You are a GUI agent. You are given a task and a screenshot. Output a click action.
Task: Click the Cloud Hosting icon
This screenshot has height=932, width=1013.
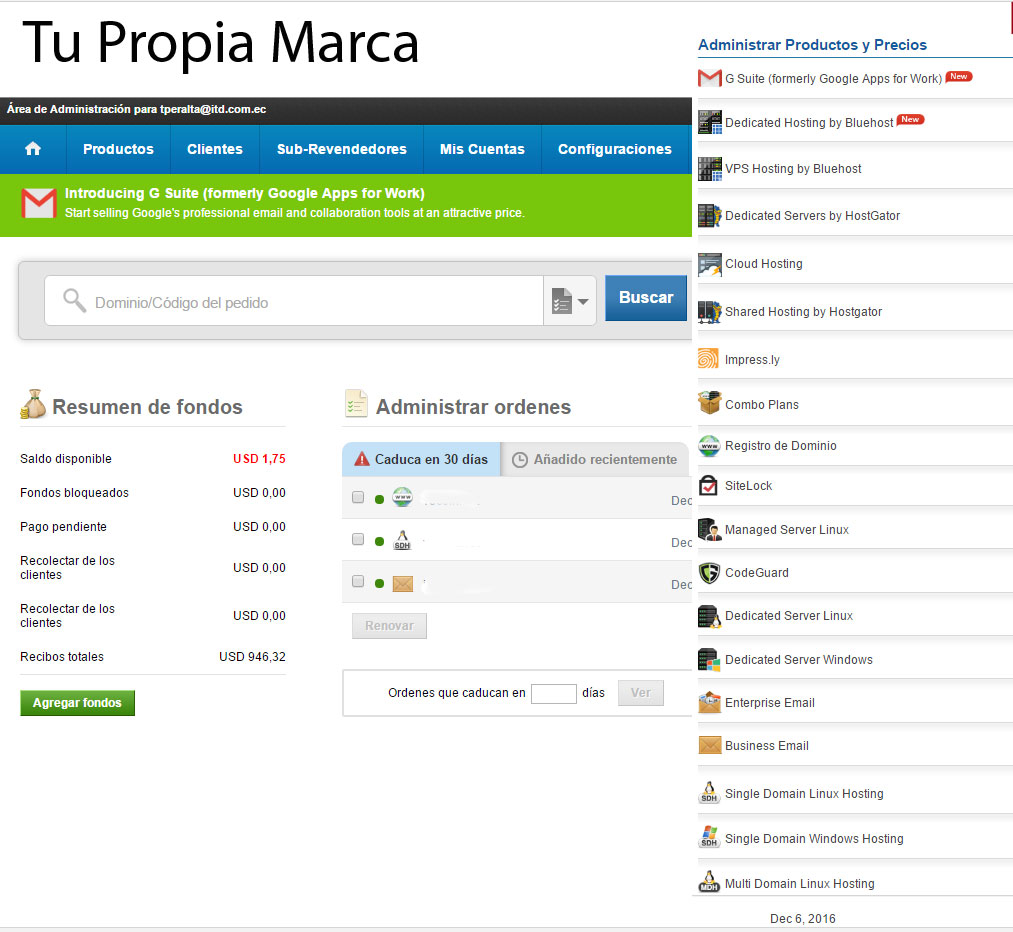[709, 264]
